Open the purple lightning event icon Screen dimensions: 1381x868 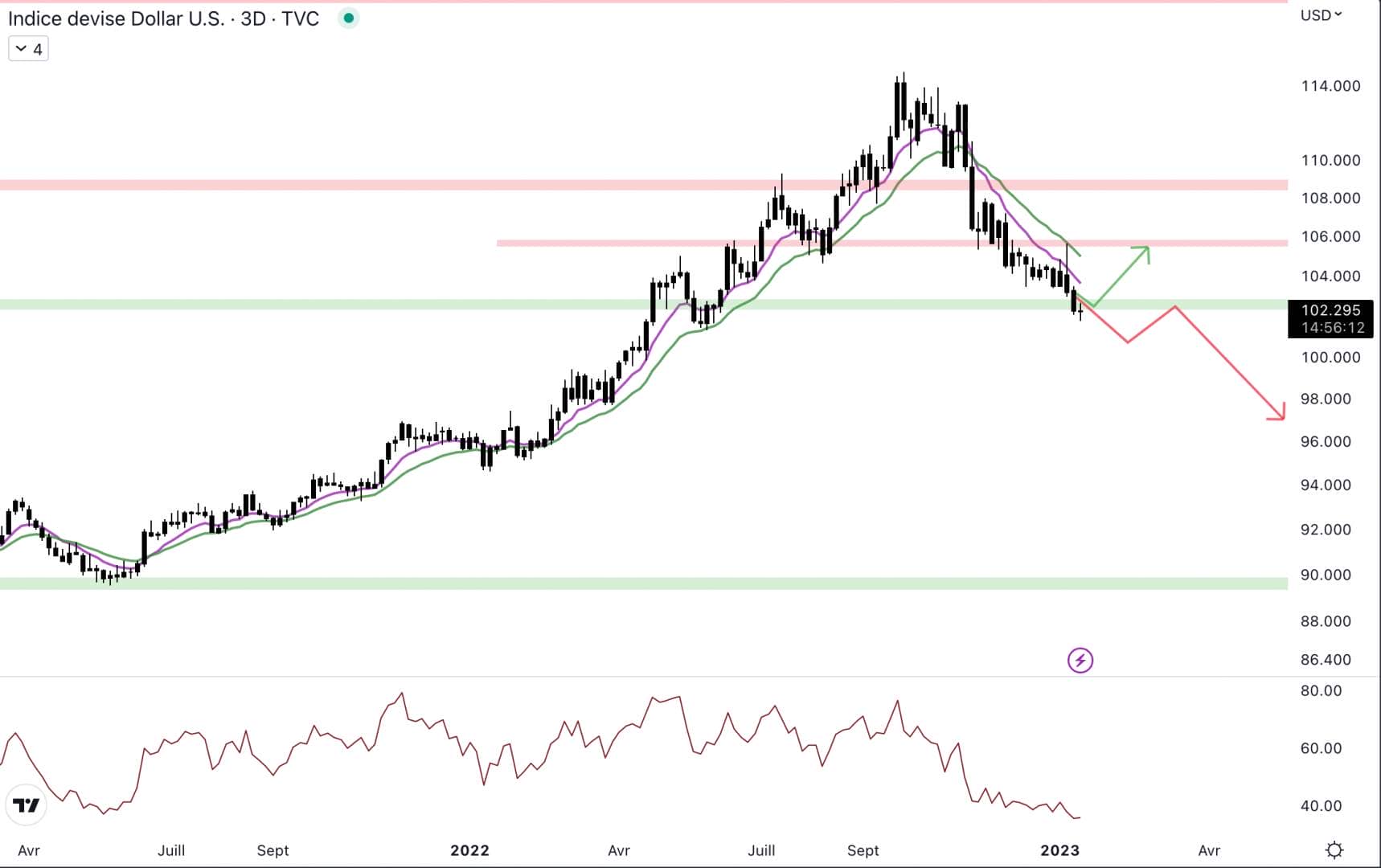coord(1080,661)
